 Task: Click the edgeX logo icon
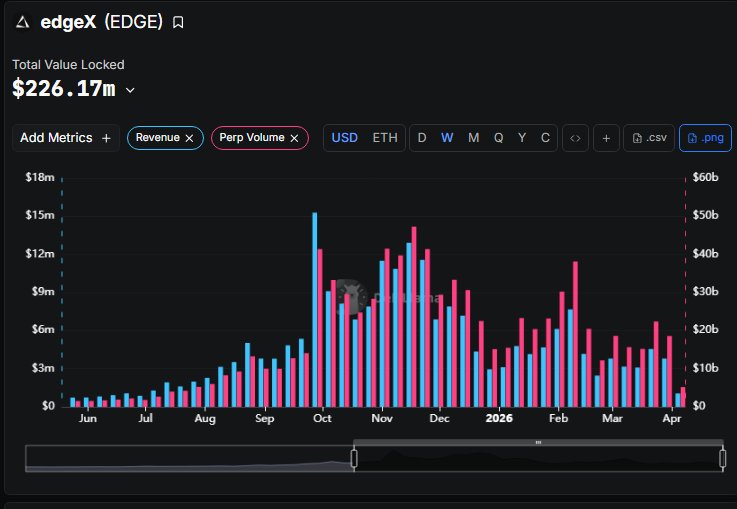pyautogui.click(x=22, y=22)
